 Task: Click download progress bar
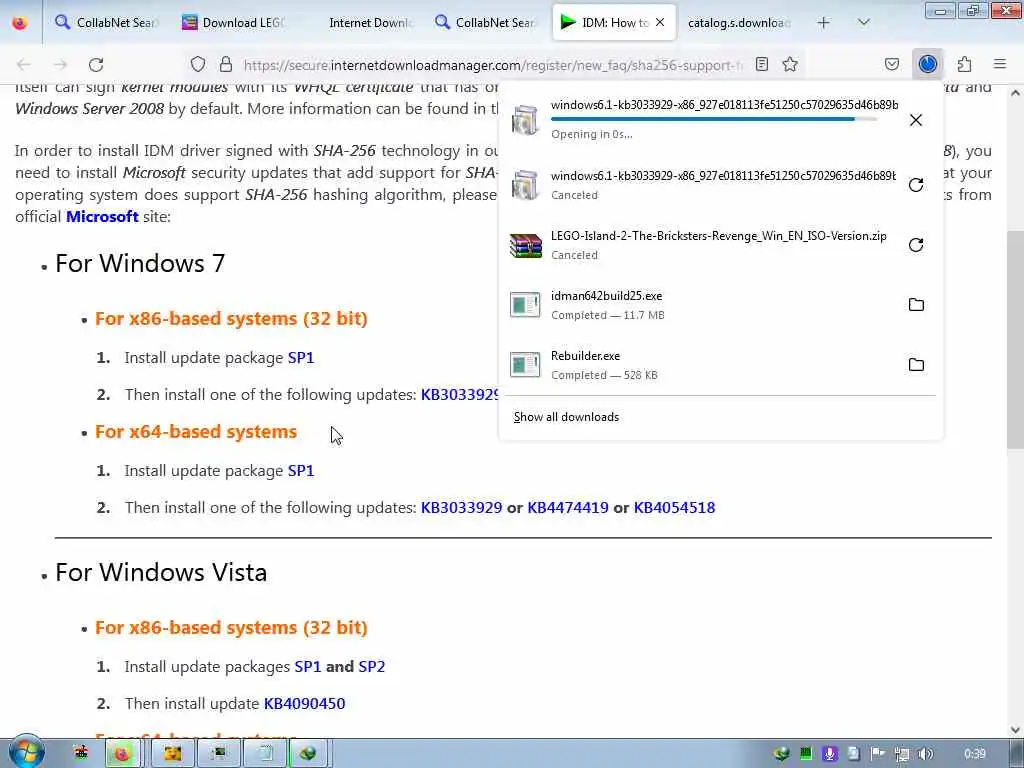(x=714, y=119)
